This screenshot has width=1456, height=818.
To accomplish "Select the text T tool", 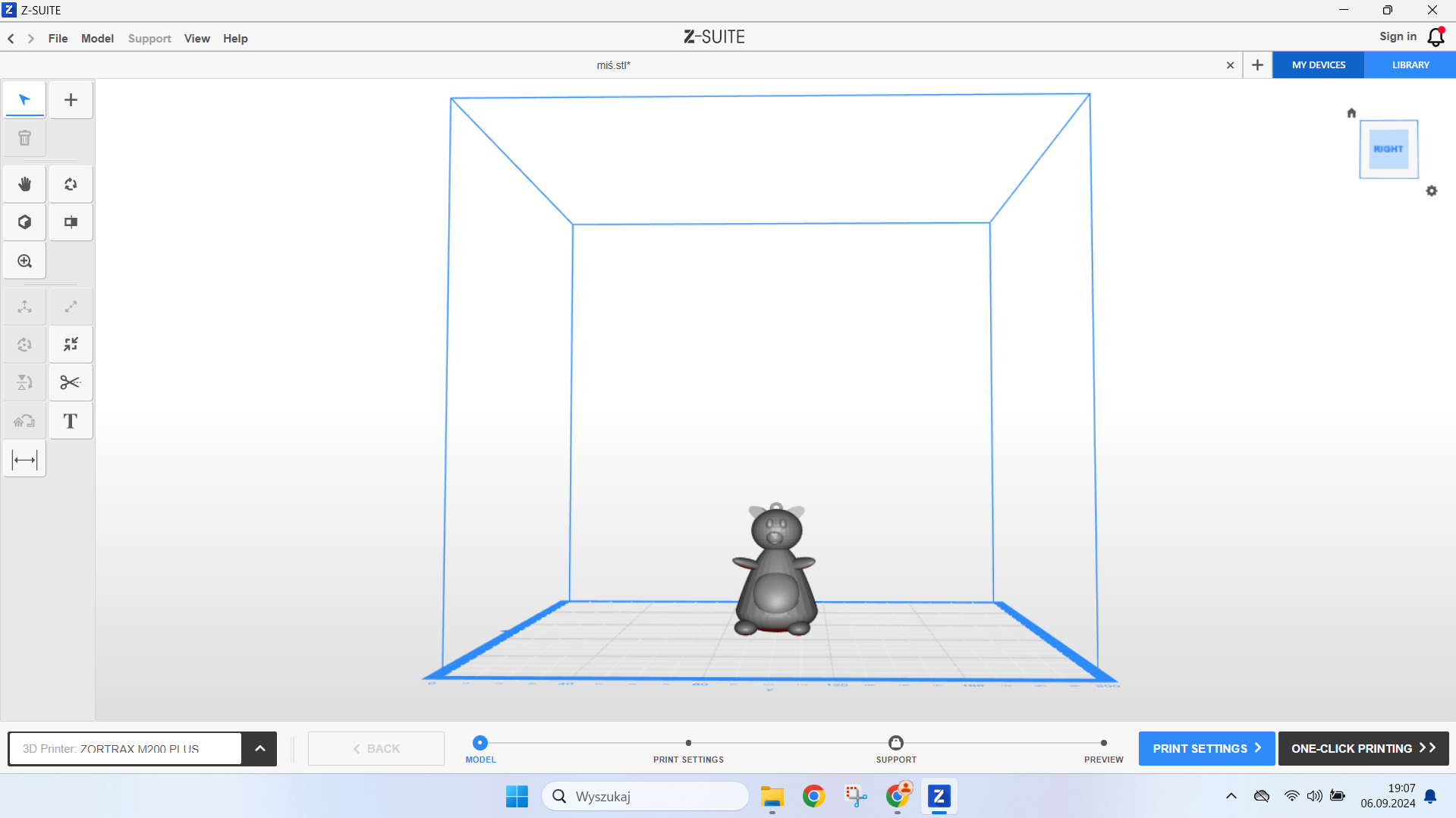I will pyautogui.click(x=71, y=421).
